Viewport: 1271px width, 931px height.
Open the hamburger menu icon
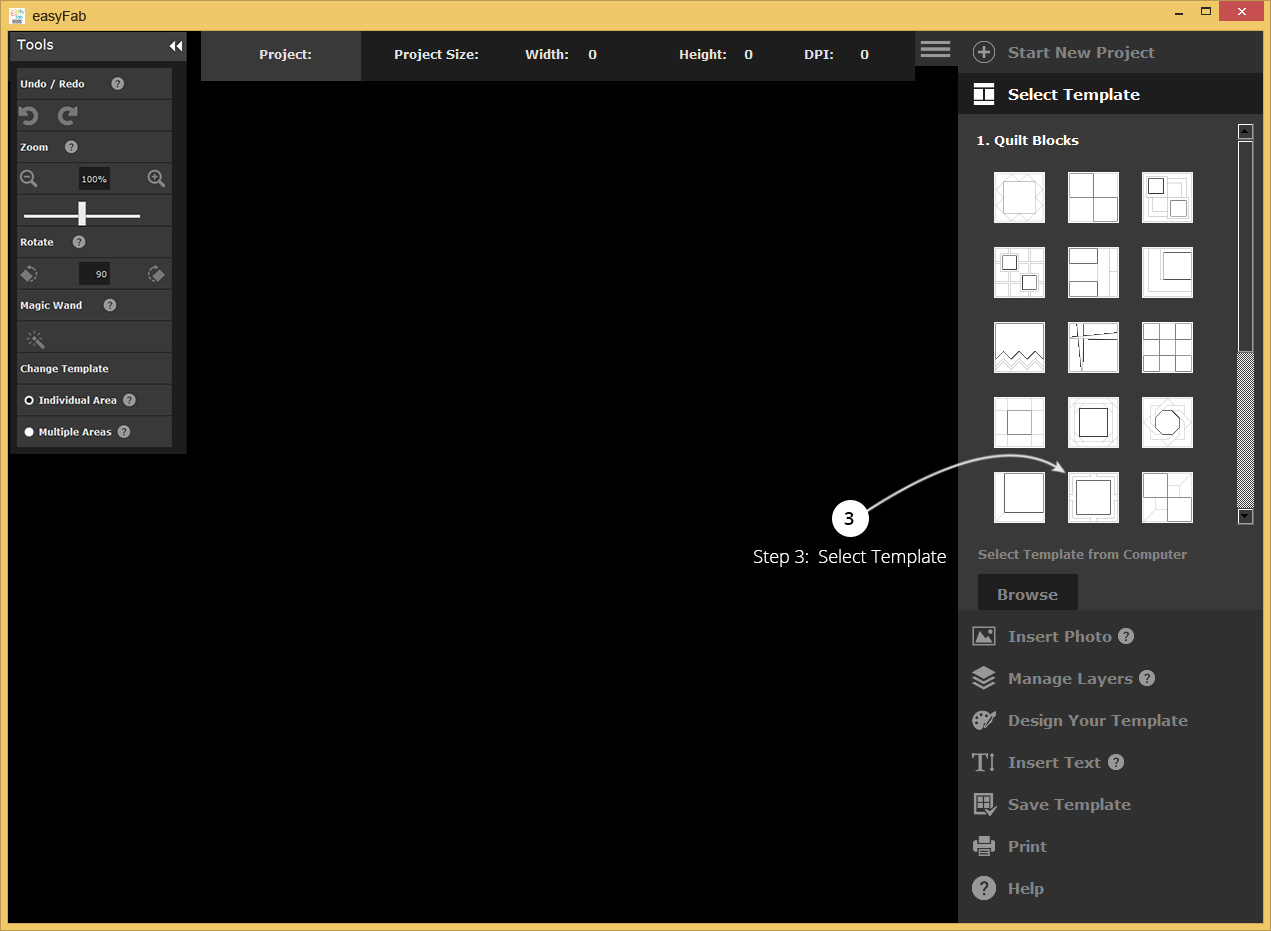935,49
